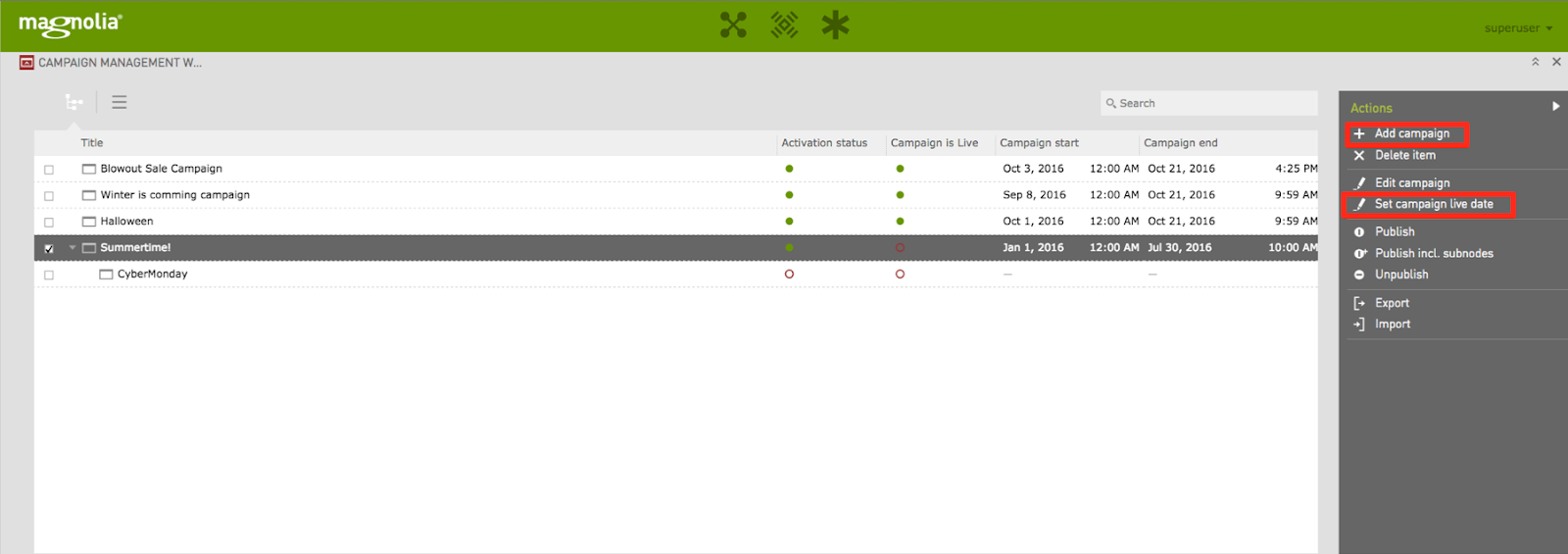Click Halloween start date Oct 1, 2016
The height and width of the screenshot is (554, 1568).
(x=1033, y=222)
